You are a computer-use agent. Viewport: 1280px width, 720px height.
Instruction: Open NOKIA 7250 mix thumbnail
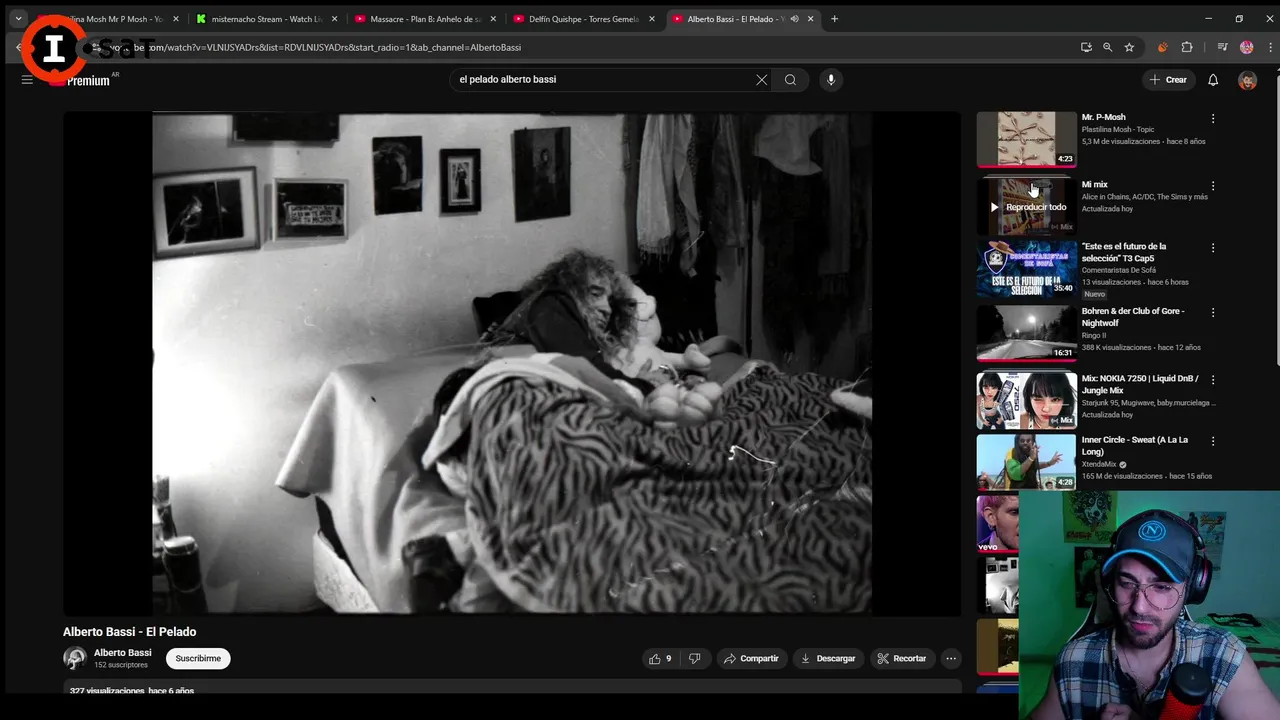pyautogui.click(x=1026, y=400)
